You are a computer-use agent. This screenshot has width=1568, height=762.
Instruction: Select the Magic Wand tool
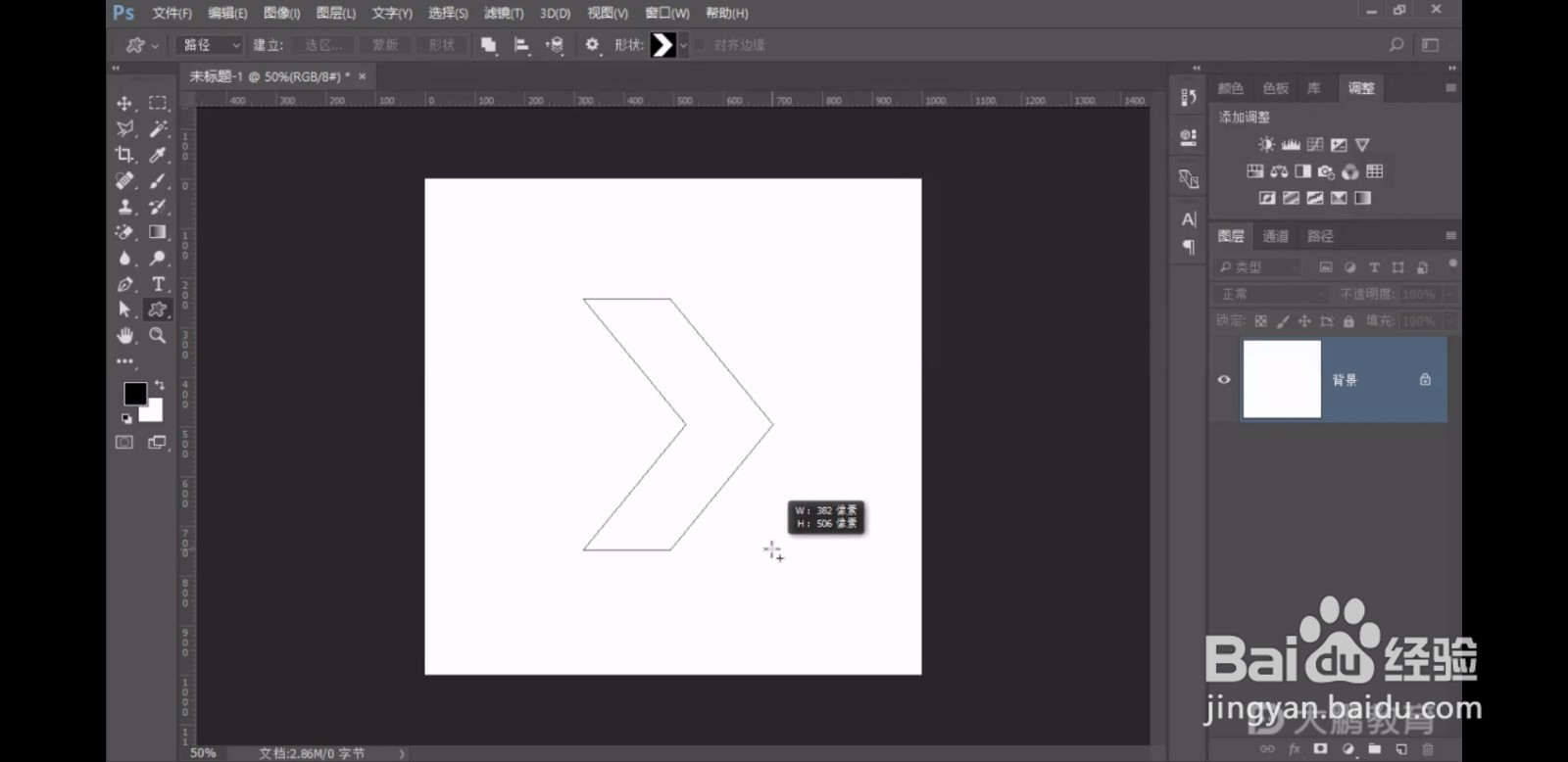[157, 128]
